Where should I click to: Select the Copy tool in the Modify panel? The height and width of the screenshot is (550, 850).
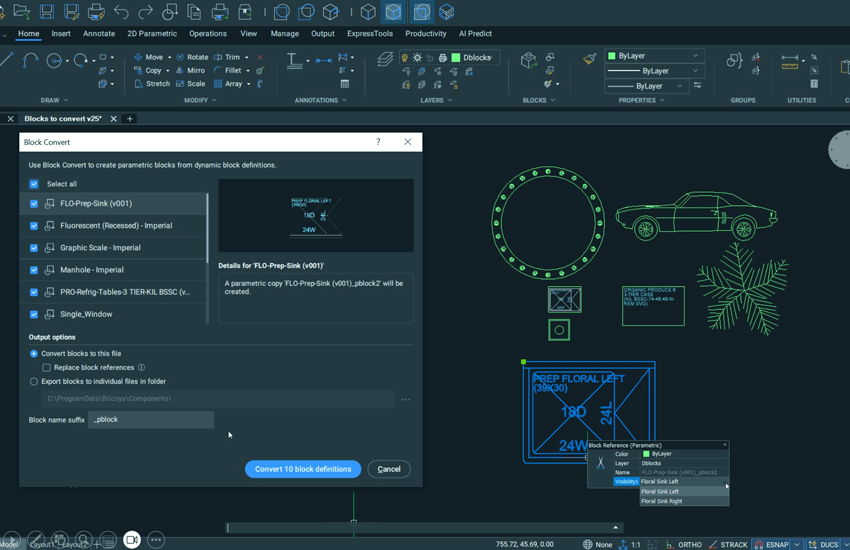coord(147,70)
